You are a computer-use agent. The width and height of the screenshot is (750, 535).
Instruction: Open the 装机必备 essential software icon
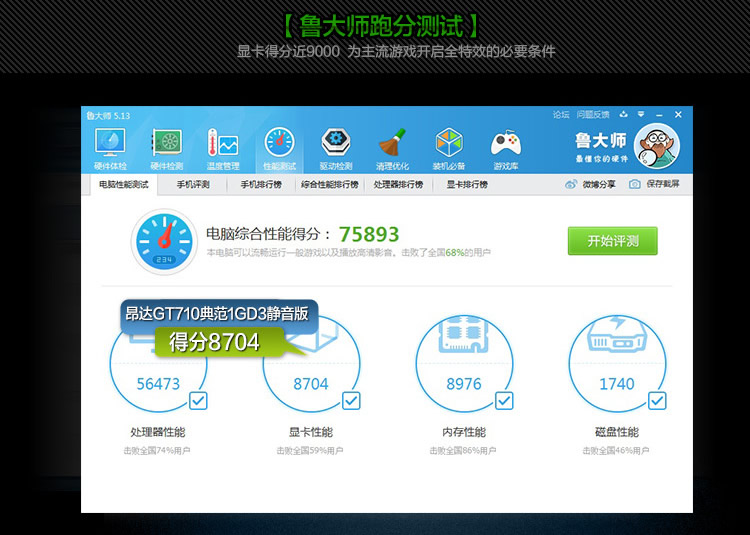[x=449, y=142]
